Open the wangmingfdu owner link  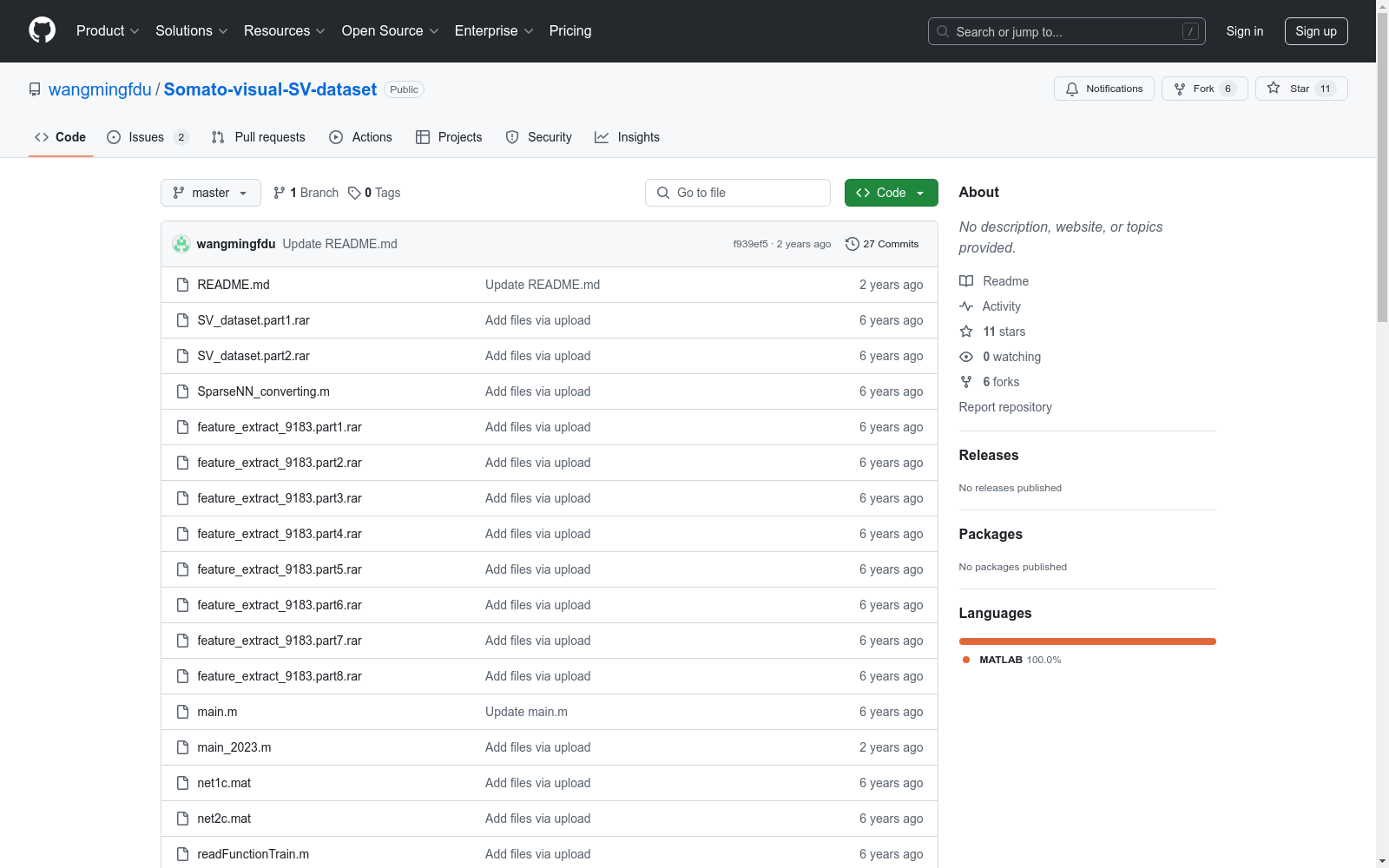click(x=100, y=89)
